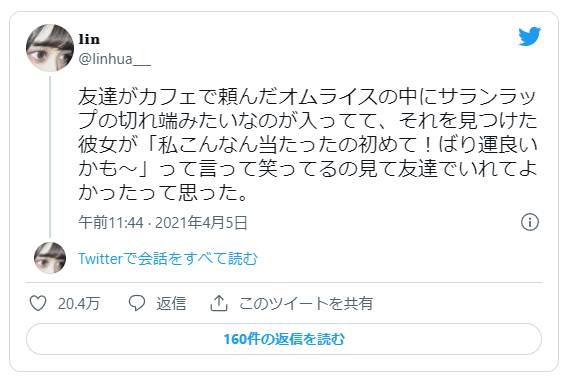The width and height of the screenshot is (565, 378).
Task: Select the 返信 reply label
Action: click(171, 303)
